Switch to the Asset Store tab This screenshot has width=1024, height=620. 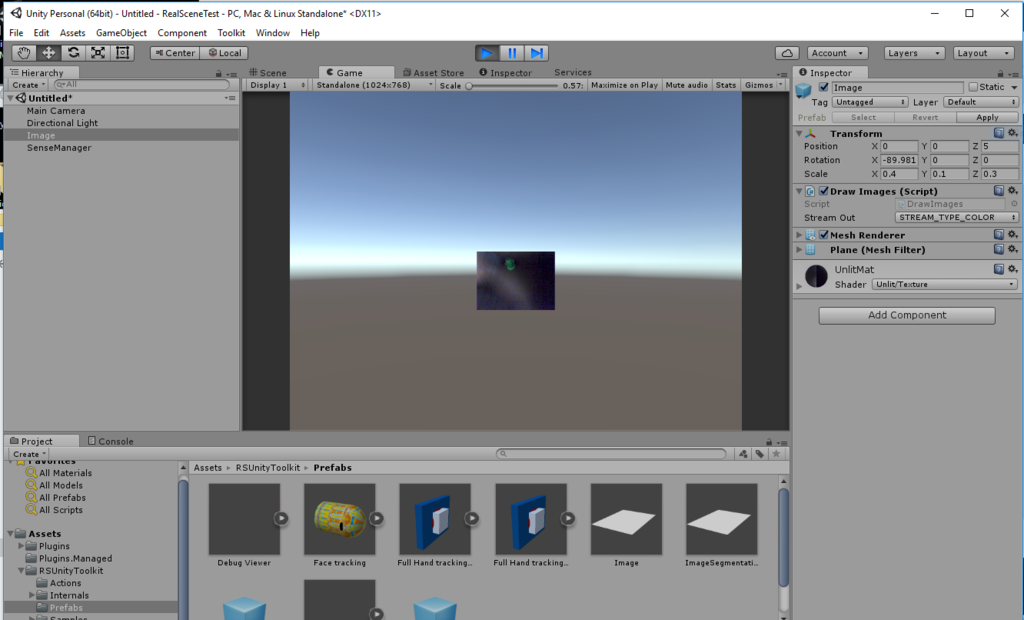[x=434, y=73]
